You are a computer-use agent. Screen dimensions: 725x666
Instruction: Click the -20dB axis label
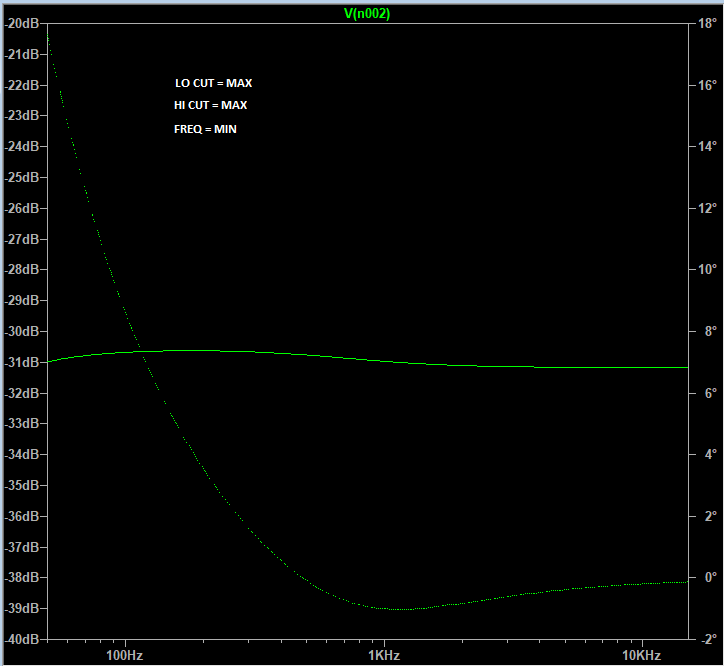(21, 24)
